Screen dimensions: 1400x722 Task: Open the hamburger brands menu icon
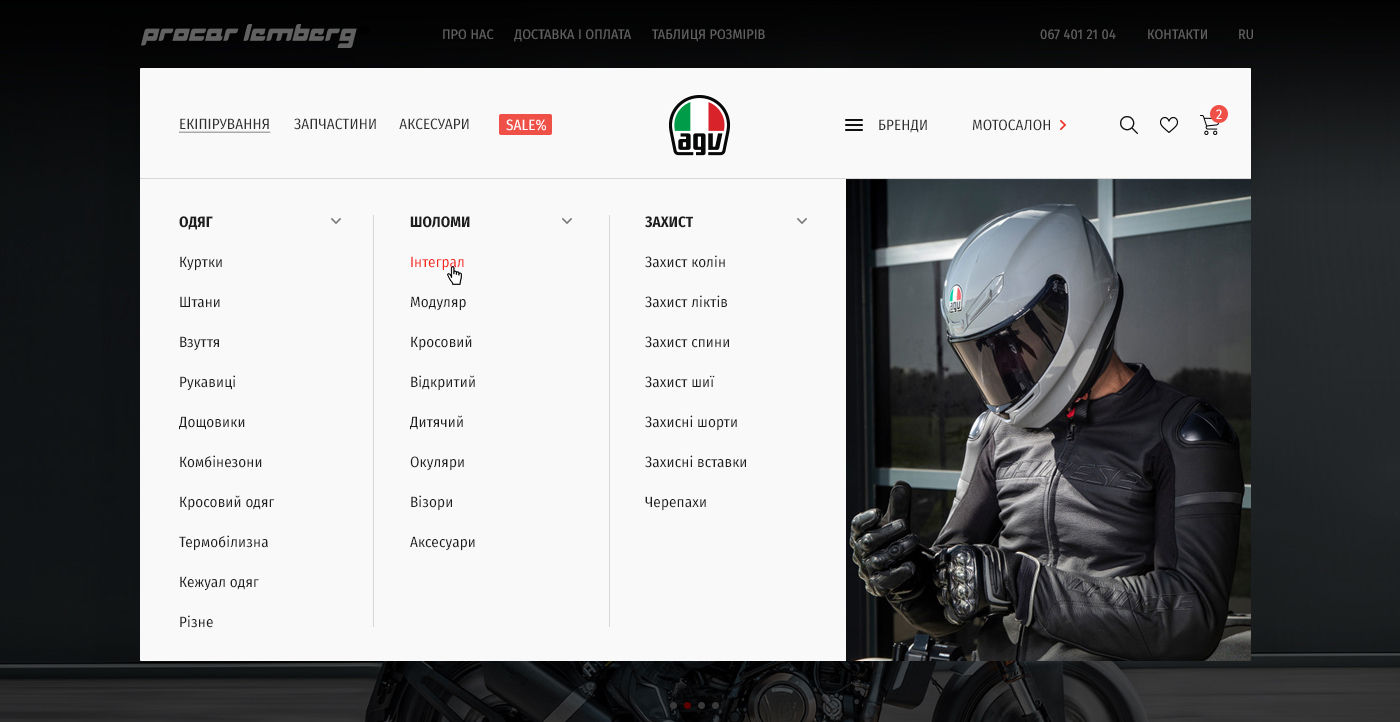pyautogui.click(x=854, y=125)
